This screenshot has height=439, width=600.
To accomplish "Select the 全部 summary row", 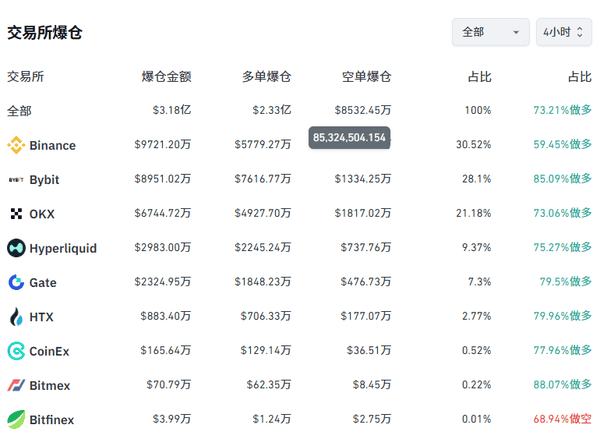I will click(x=20, y=110).
